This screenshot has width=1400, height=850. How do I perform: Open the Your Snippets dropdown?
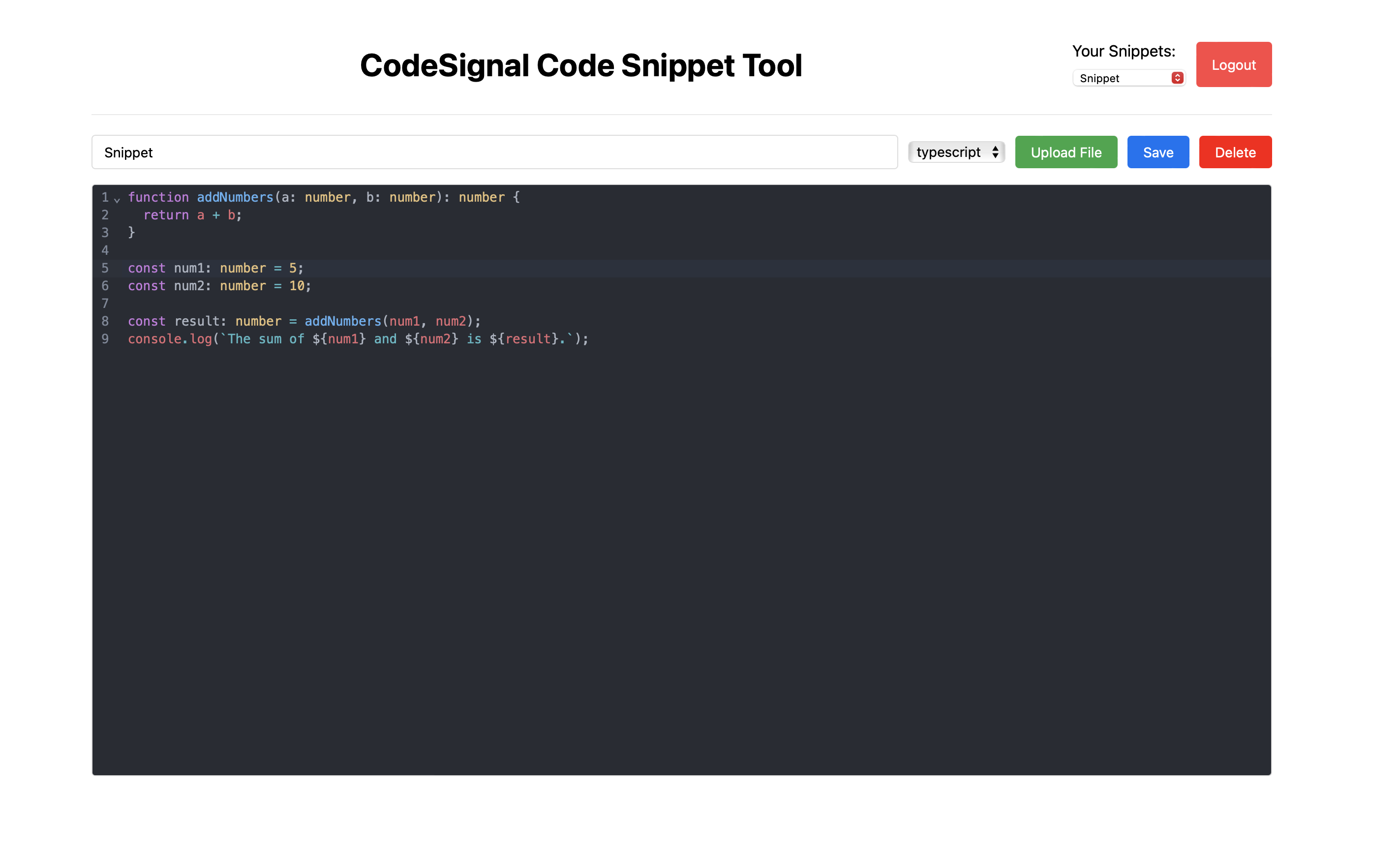pos(1128,78)
